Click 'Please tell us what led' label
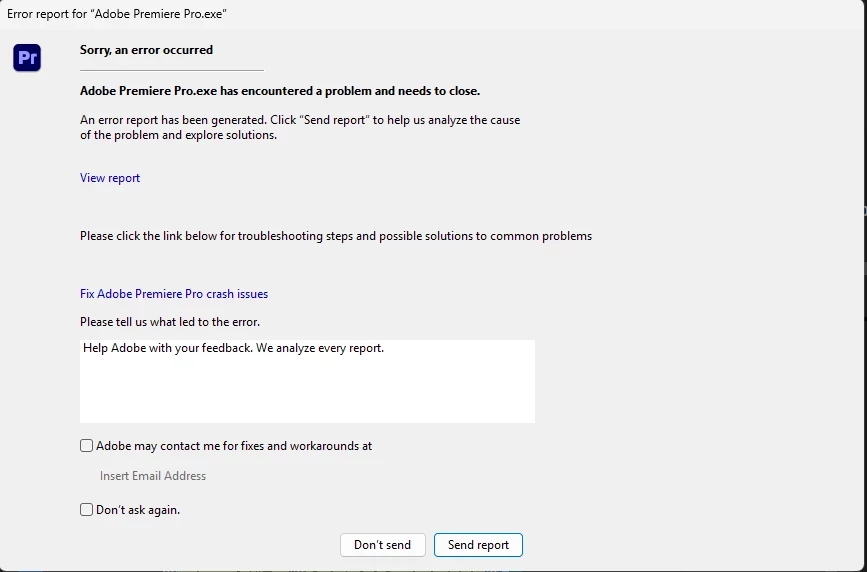 pos(170,322)
